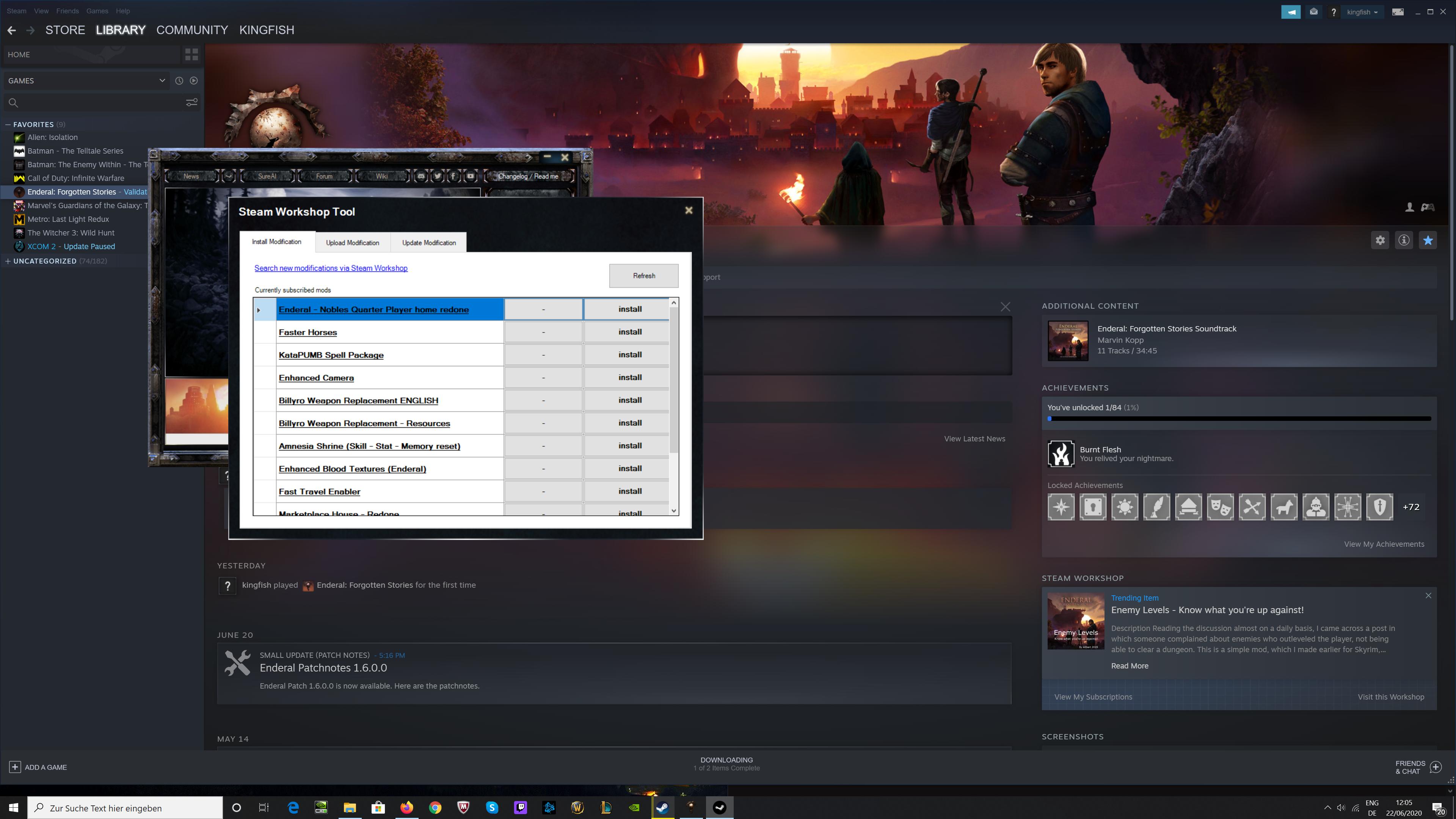The height and width of the screenshot is (819, 1456).
Task: Open Enderal game settings gear icon
Action: click(1380, 240)
